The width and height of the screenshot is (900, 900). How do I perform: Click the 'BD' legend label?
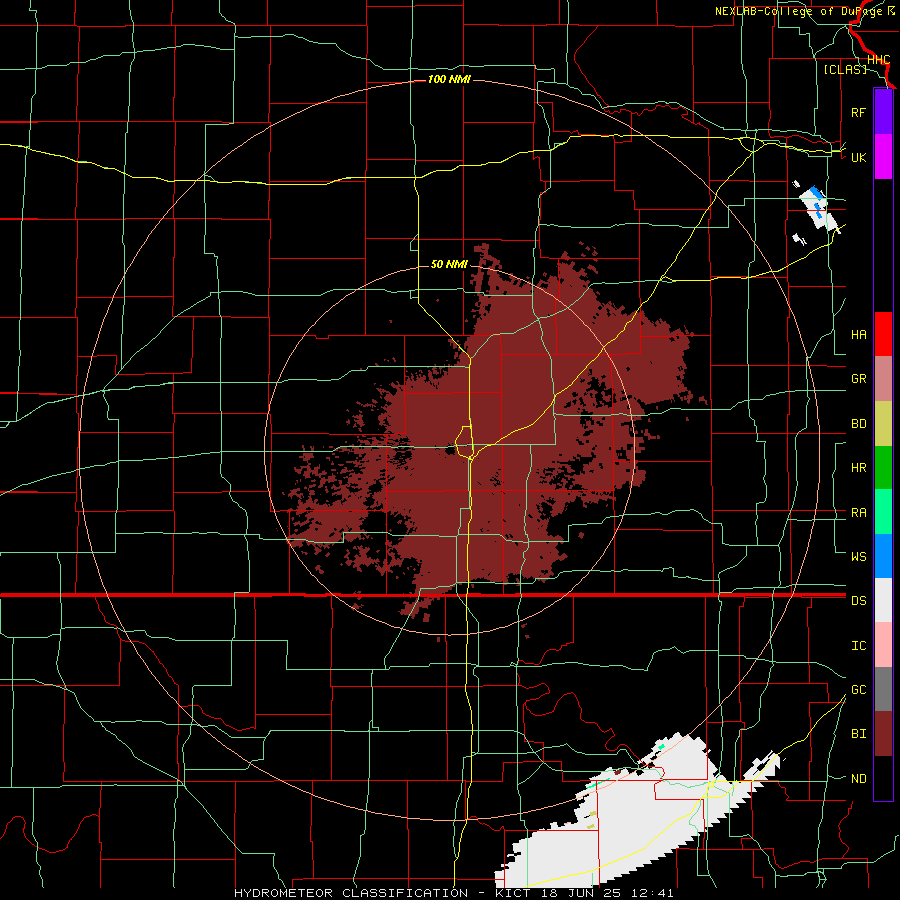tap(858, 424)
